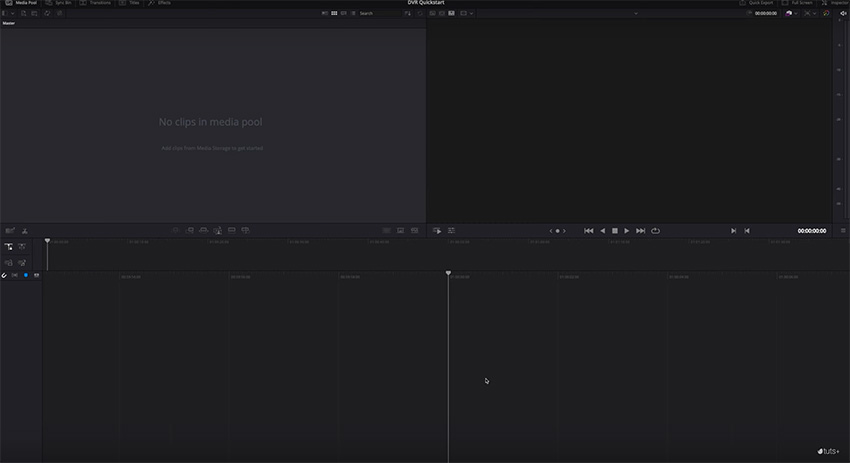This screenshot has width=850, height=463.
Task: Switch media pool to filmstrip view
Action: (x=344, y=13)
